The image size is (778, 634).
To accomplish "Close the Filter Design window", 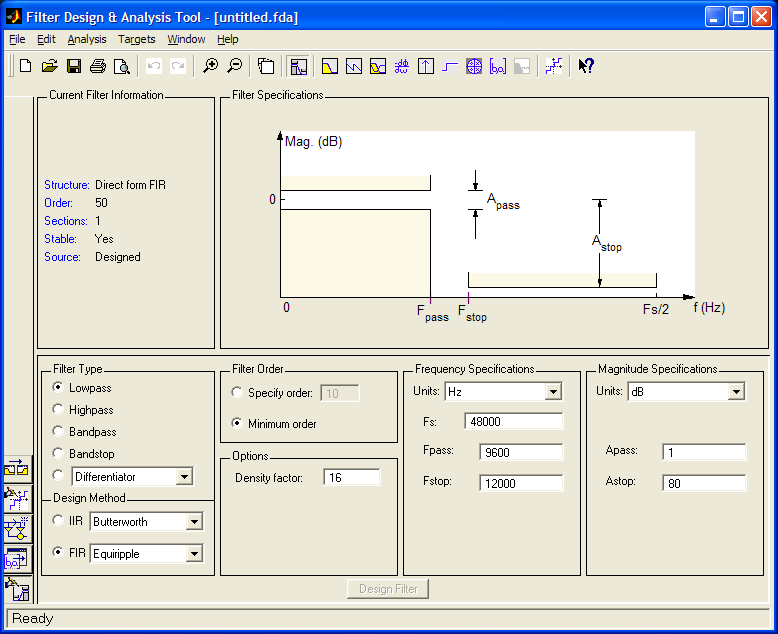I will click(x=761, y=17).
